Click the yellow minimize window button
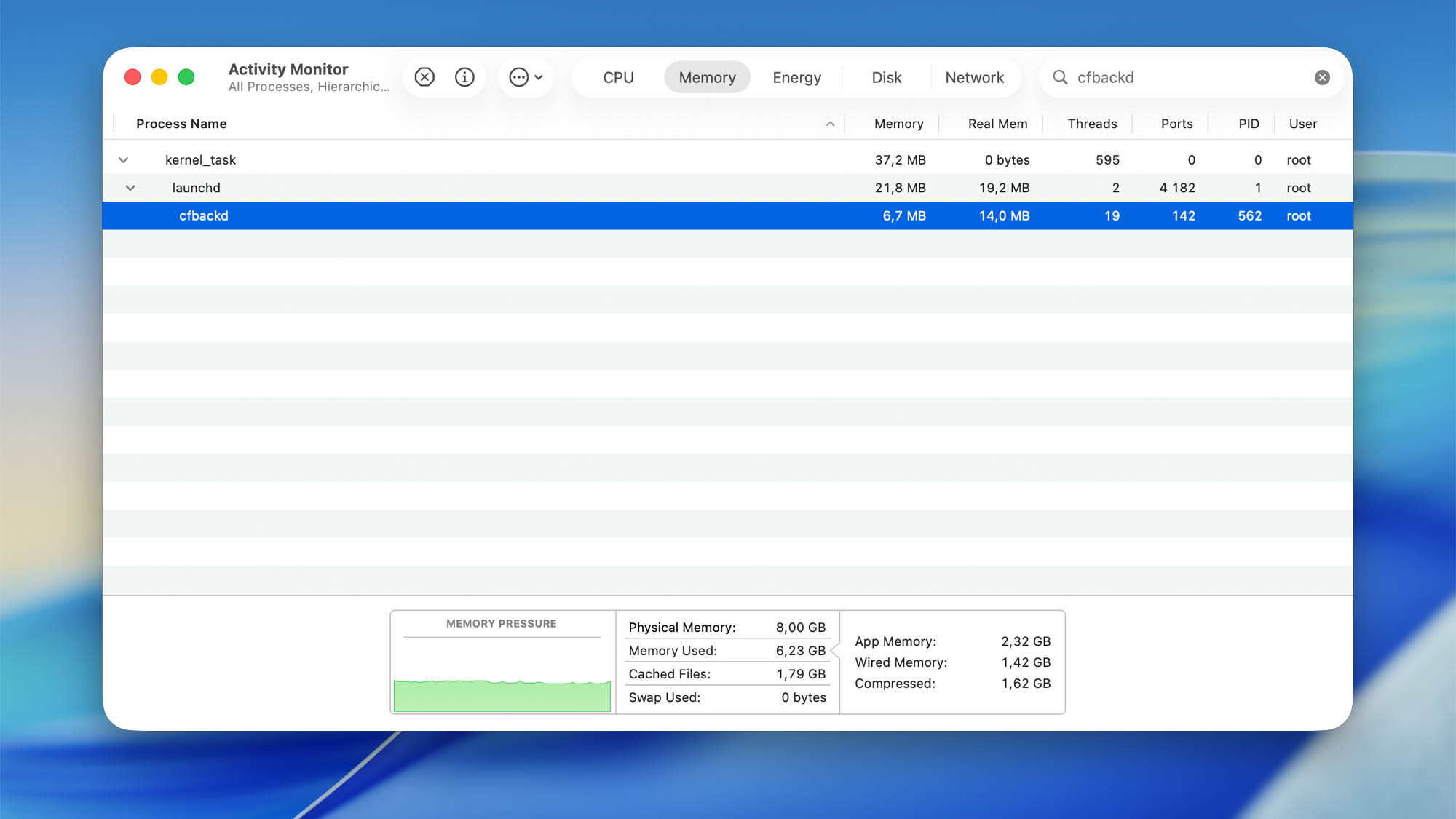Viewport: 1456px width, 819px height. click(159, 77)
